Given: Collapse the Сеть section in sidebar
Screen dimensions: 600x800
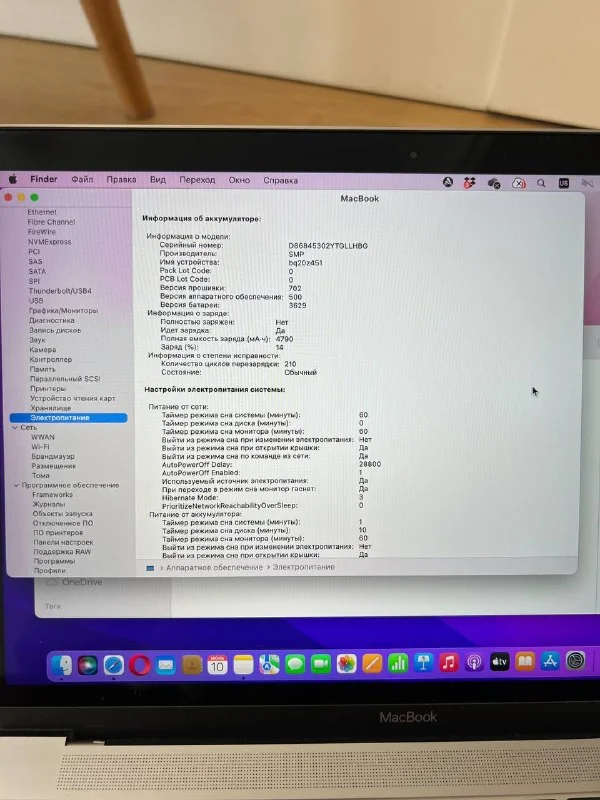Looking at the screenshot, I should [15, 428].
